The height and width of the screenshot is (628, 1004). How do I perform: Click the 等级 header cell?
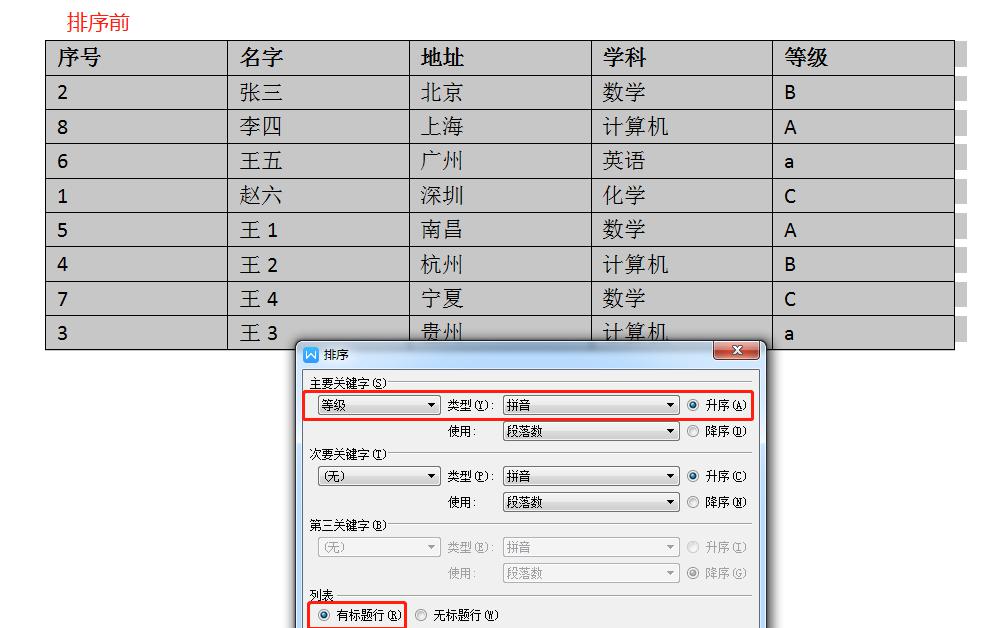point(863,58)
